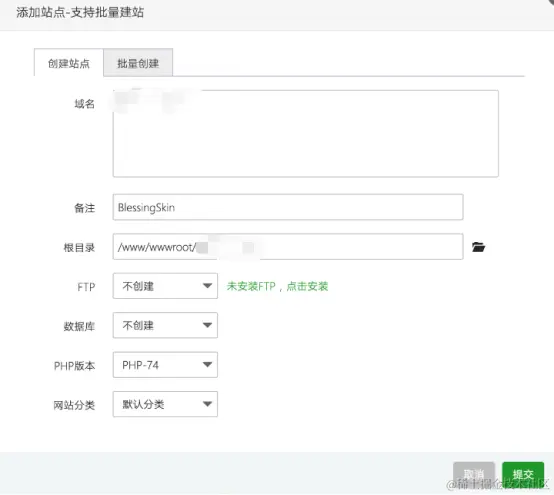Screen dimensions: 554x495
Task: Switch to the 批量创建 tab
Action: [138, 63]
